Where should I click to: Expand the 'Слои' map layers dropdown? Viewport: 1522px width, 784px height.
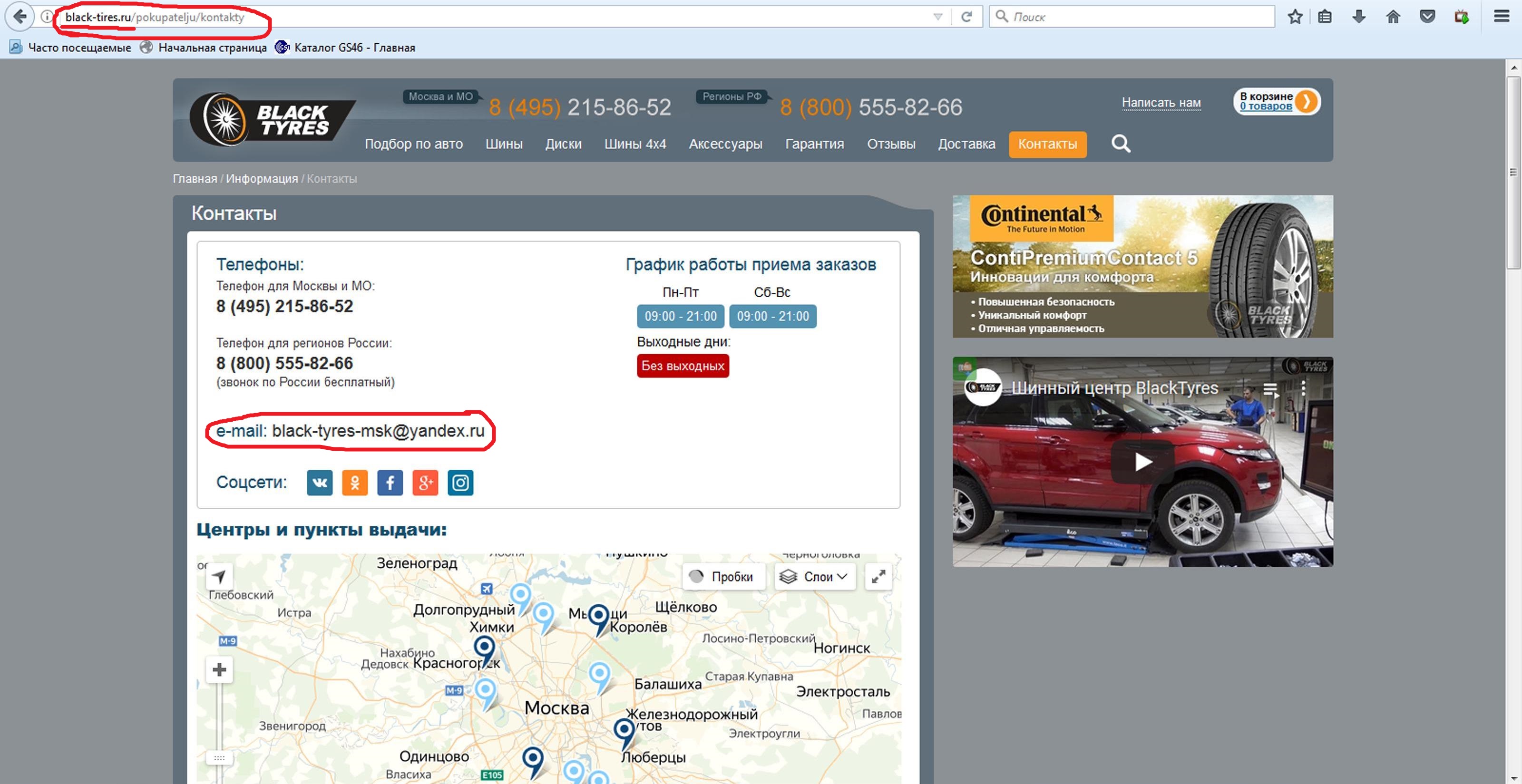(815, 577)
